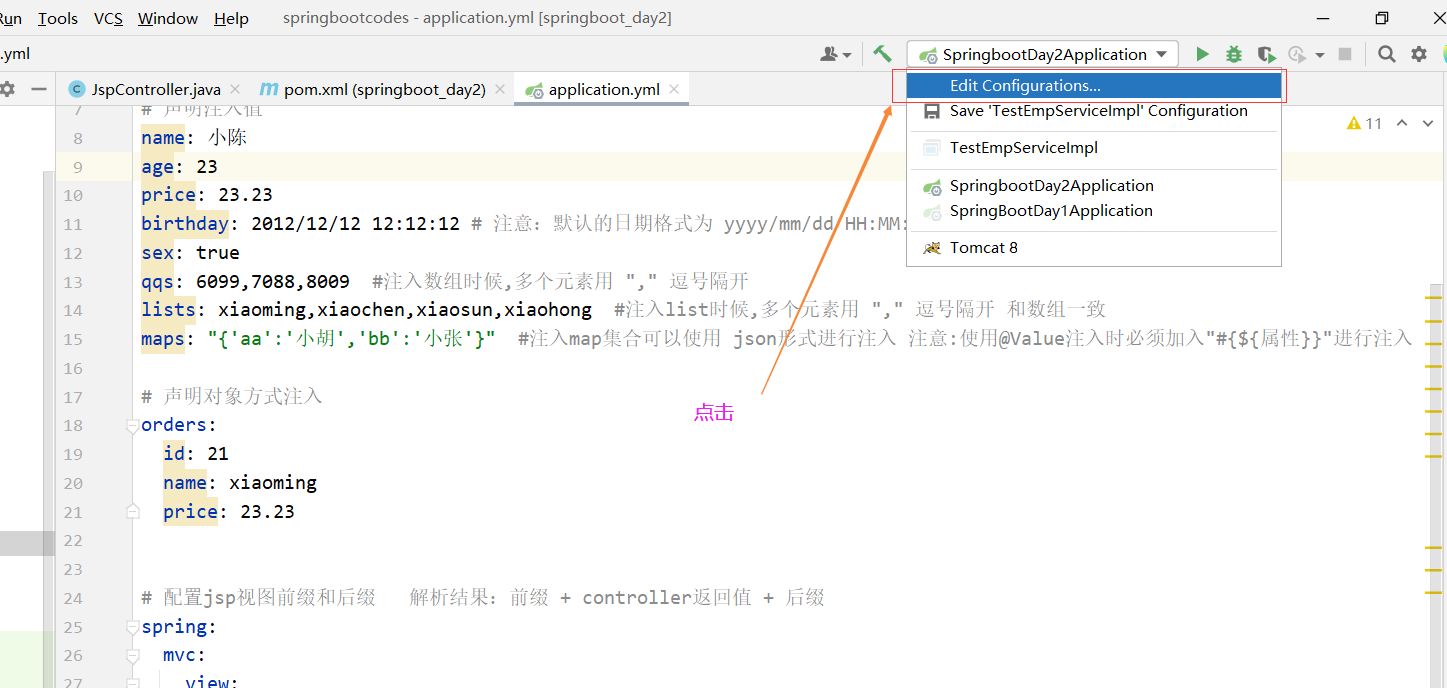The width and height of the screenshot is (1447, 688).
Task: Click the Stop square icon
Action: 1345,54
